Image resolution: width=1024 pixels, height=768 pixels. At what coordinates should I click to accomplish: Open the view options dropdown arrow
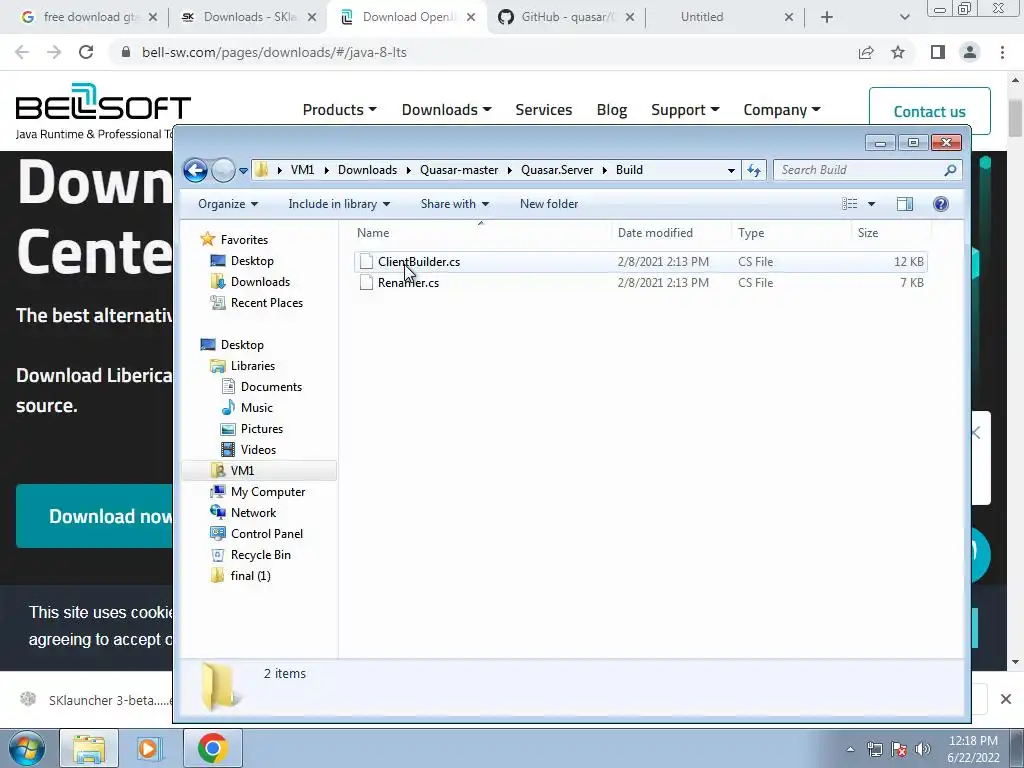coord(871,204)
